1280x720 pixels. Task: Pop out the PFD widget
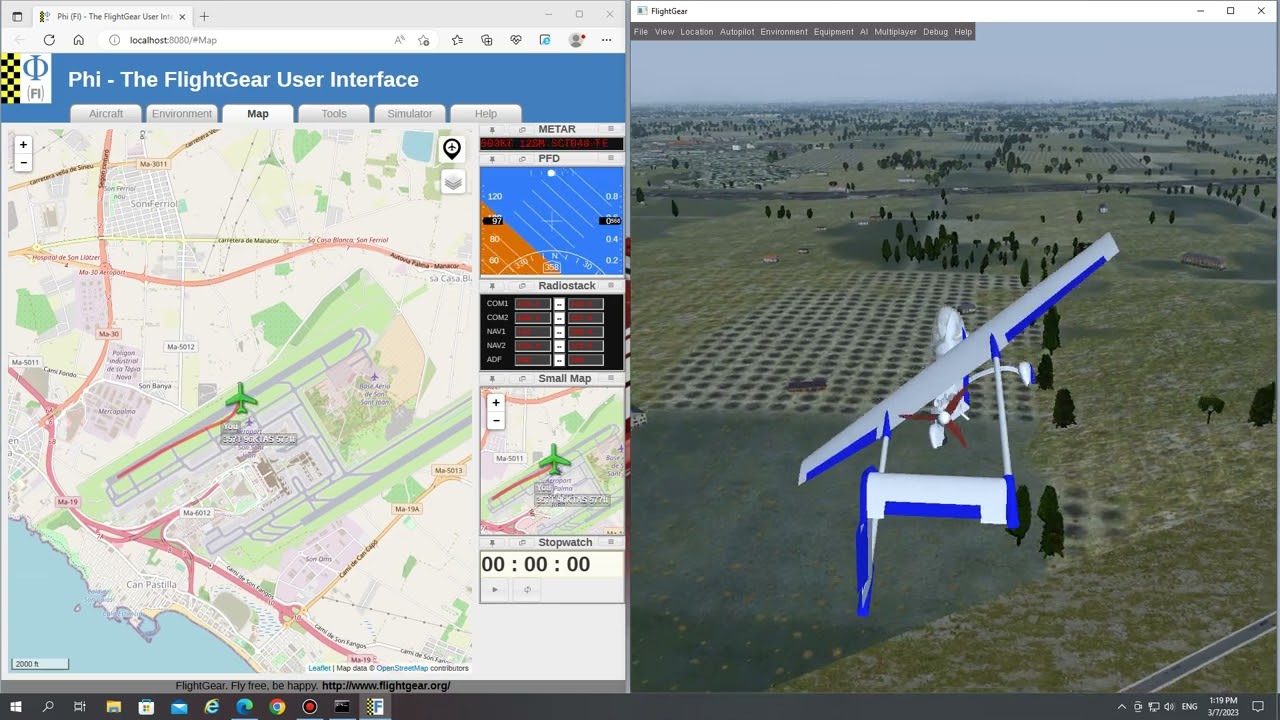[521, 159]
